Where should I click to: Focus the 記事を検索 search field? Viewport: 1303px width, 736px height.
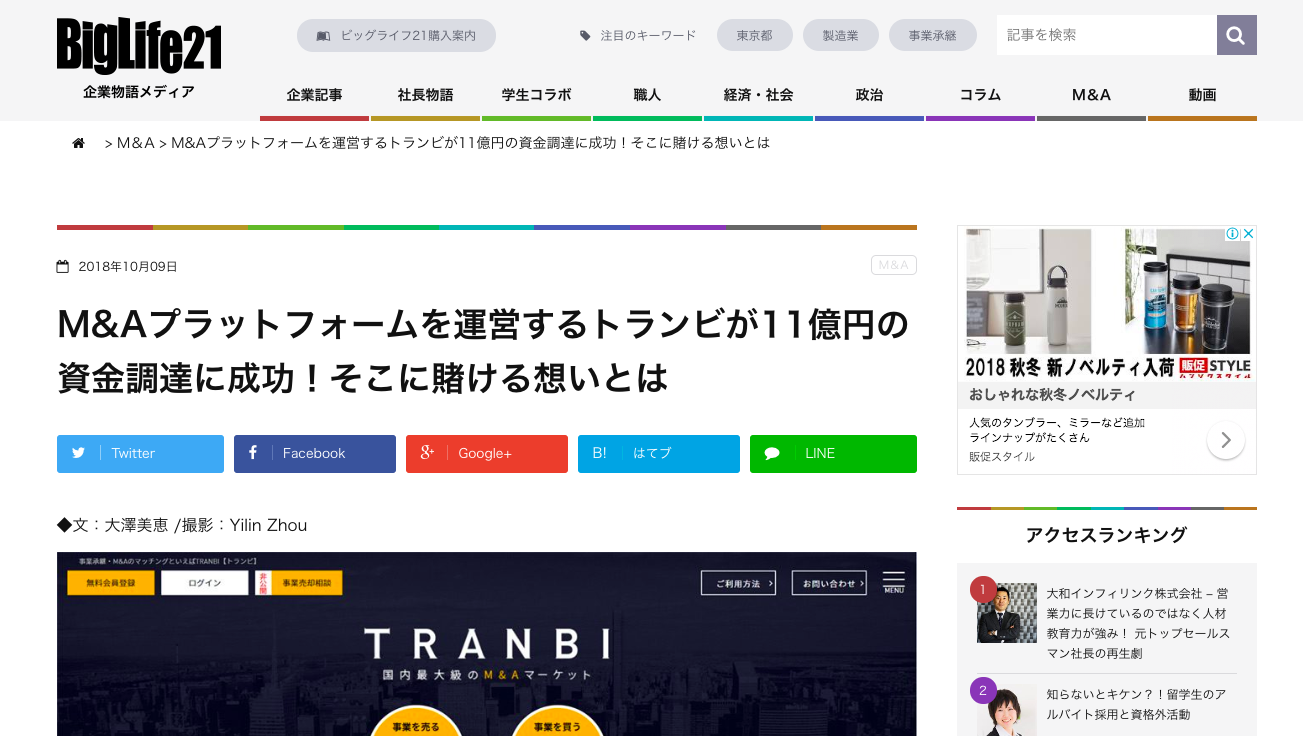pos(1107,35)
